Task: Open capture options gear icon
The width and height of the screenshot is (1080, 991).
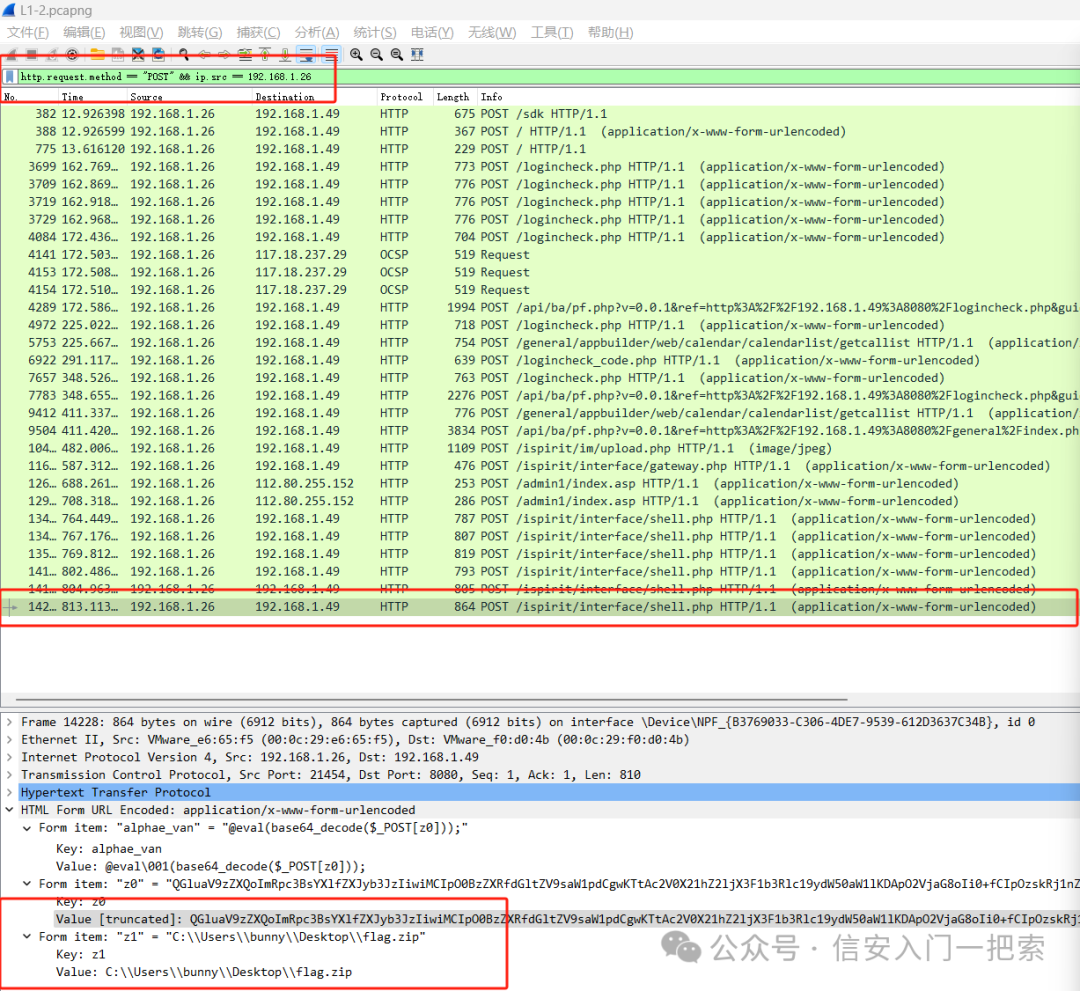Action: [x=72, y=54]
